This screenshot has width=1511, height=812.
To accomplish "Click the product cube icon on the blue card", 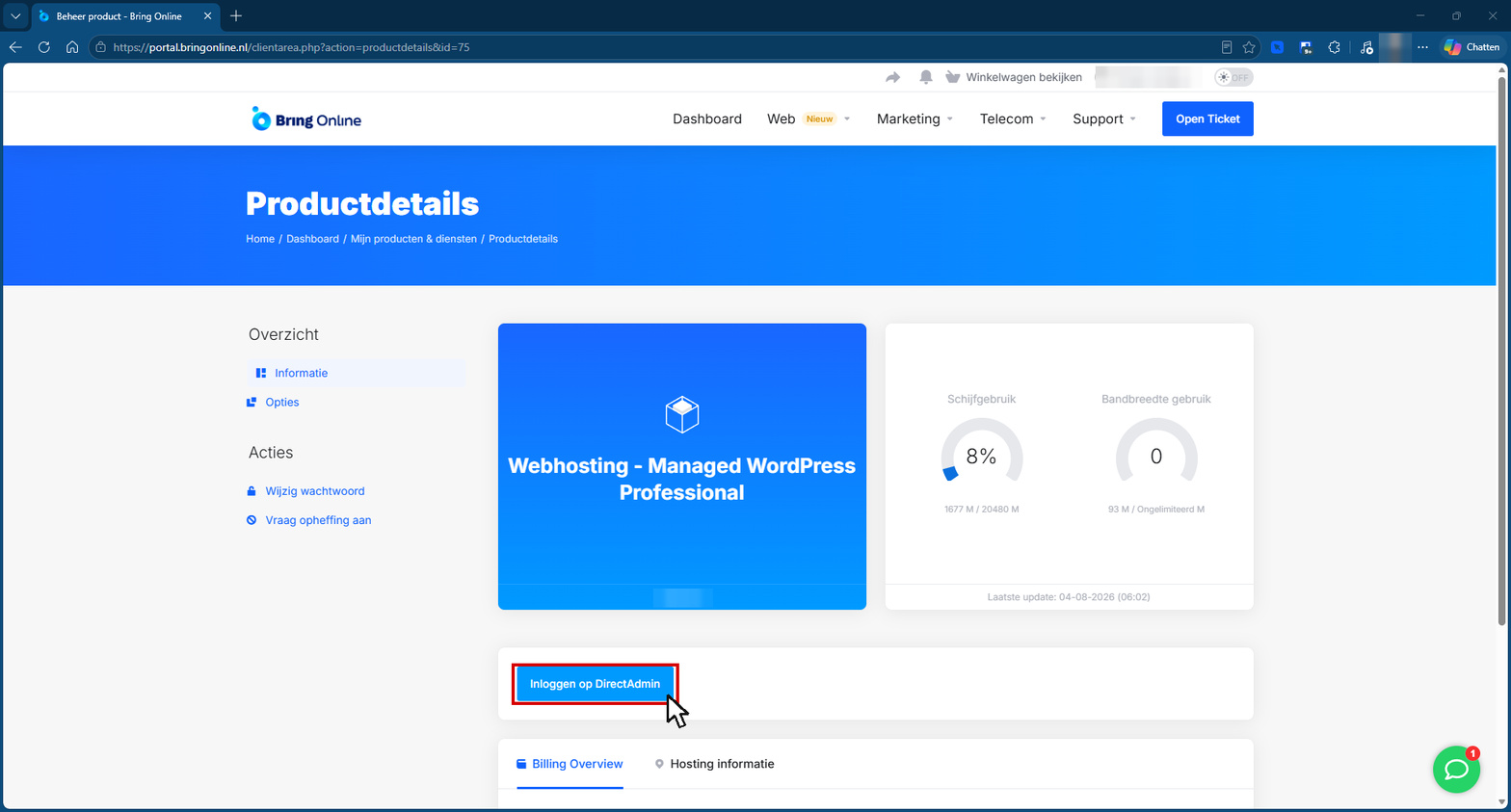I will pos(682,414).
